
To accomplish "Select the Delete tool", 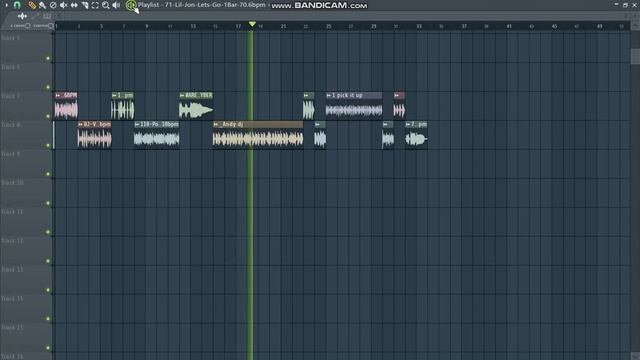I will 53,5.
